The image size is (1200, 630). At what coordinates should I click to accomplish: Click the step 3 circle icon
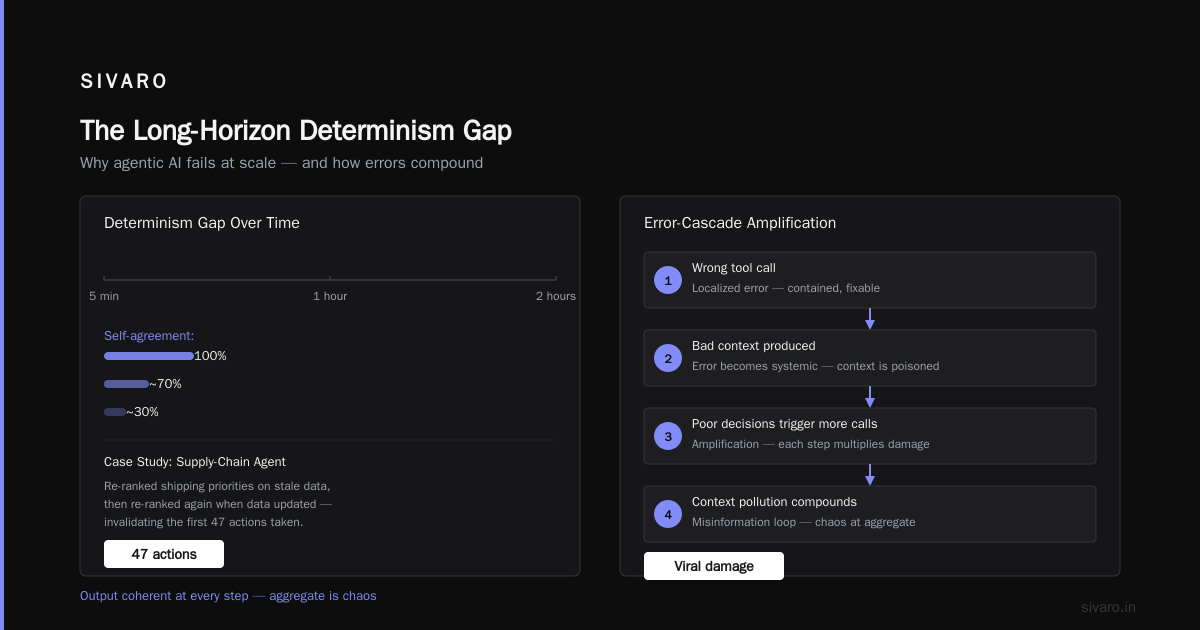[x=668, y=436]
